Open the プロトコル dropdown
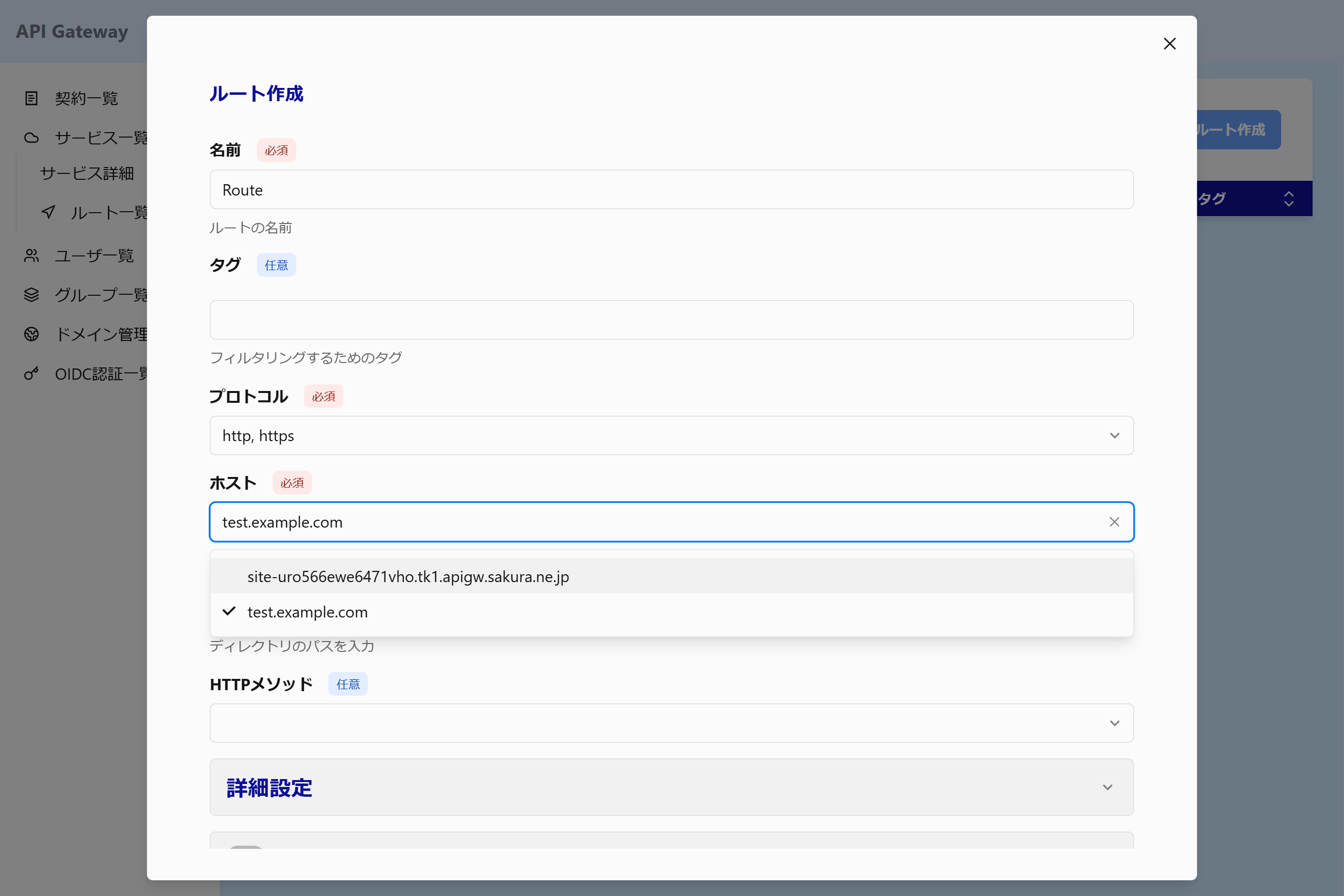 click(x=672, y=435)
